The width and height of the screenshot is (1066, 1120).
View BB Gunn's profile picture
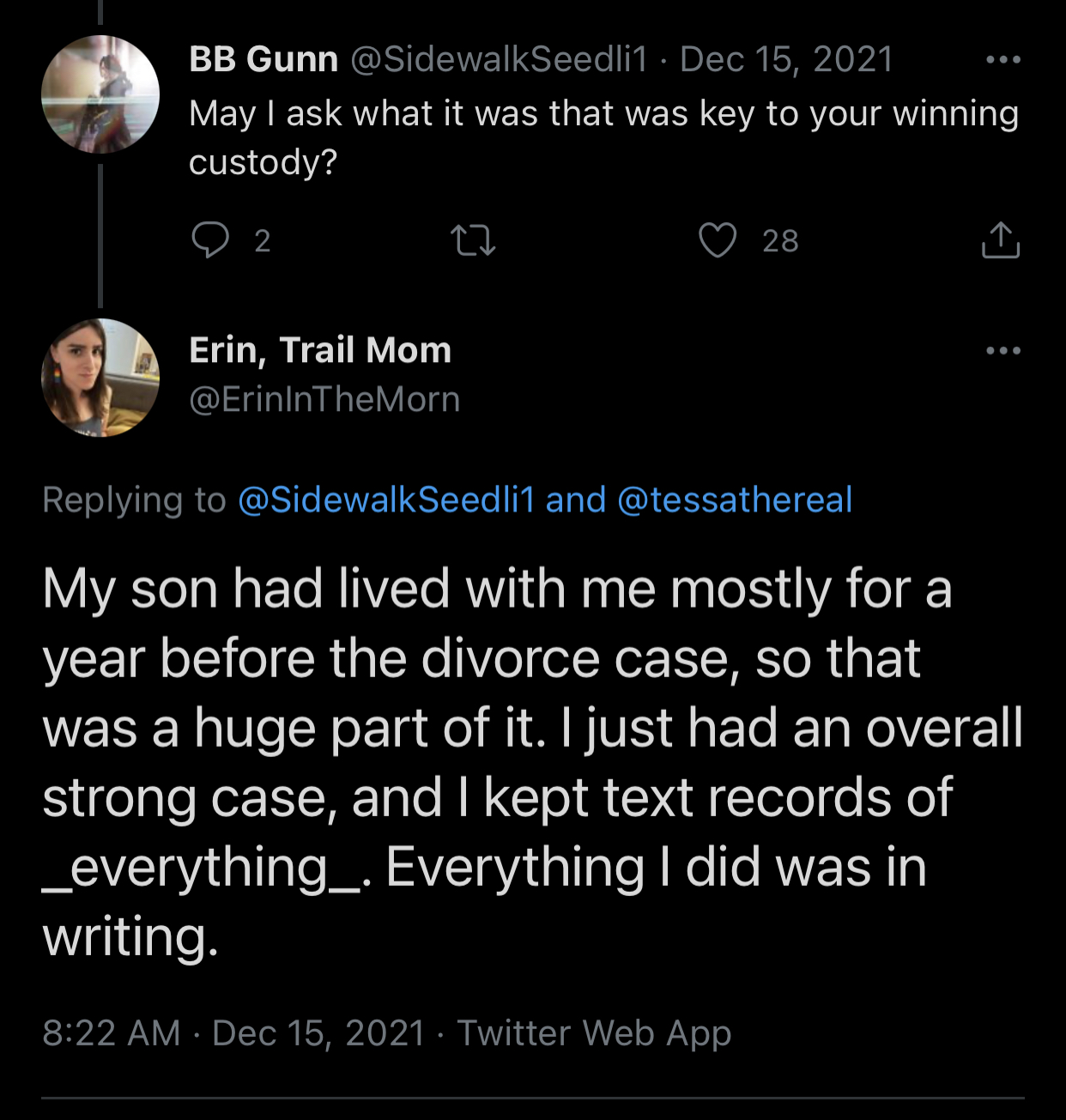100,94
